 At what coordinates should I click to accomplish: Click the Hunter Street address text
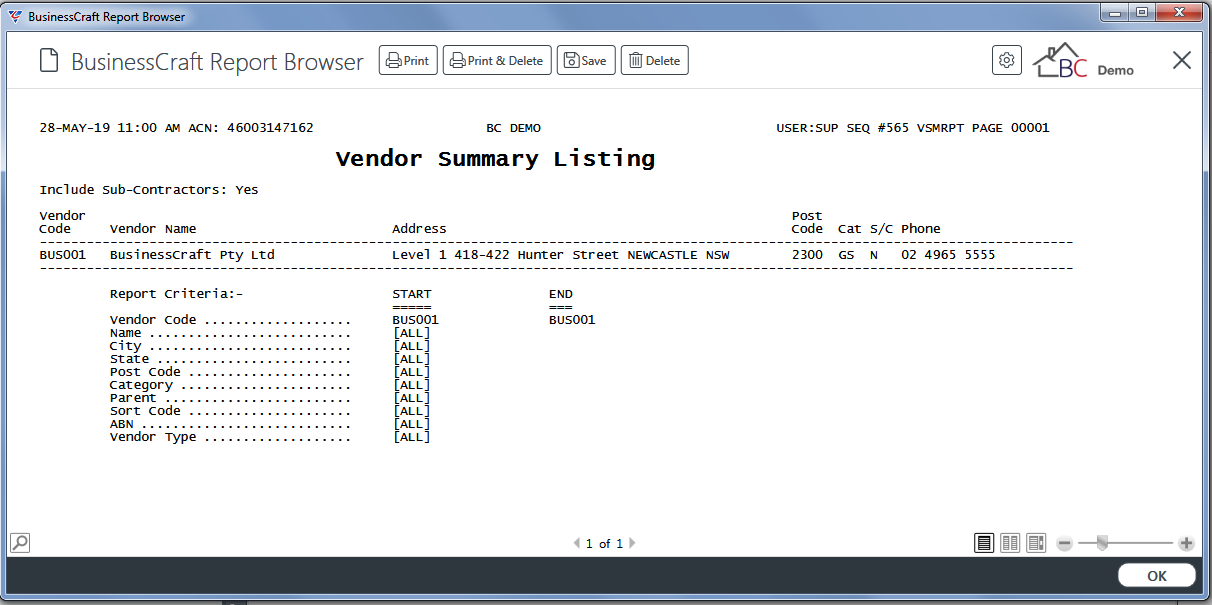pos(561,255)
